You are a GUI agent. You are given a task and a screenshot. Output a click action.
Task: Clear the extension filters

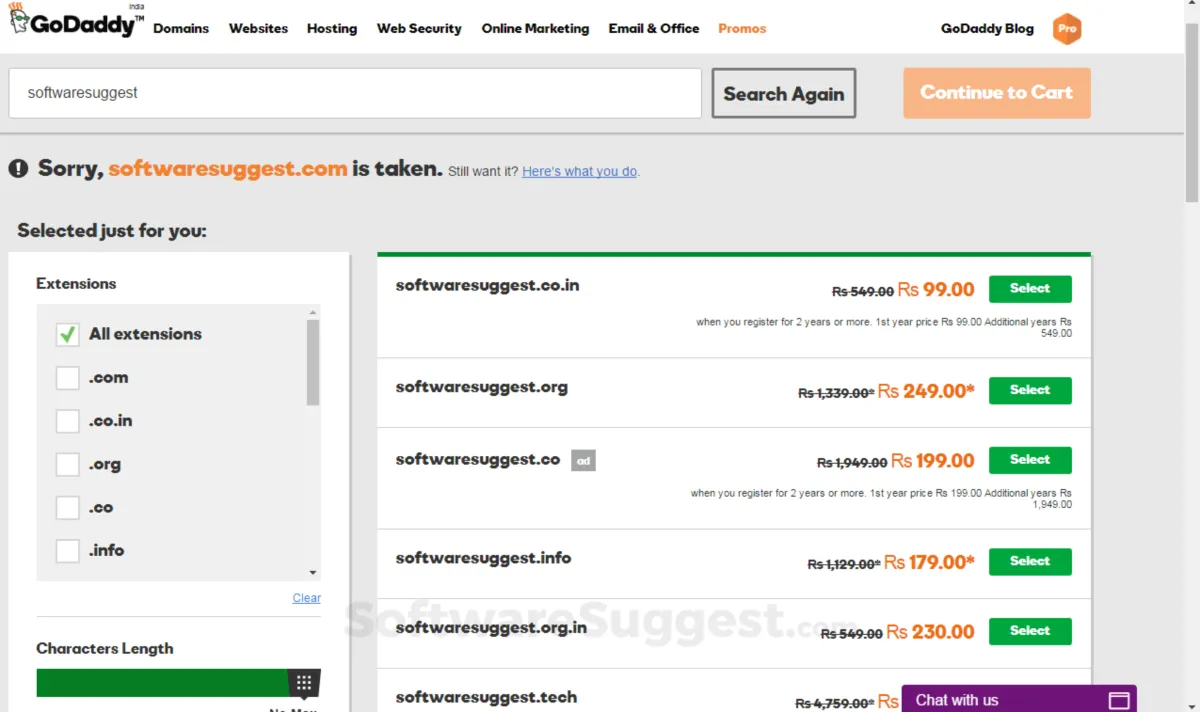(307, 598)
